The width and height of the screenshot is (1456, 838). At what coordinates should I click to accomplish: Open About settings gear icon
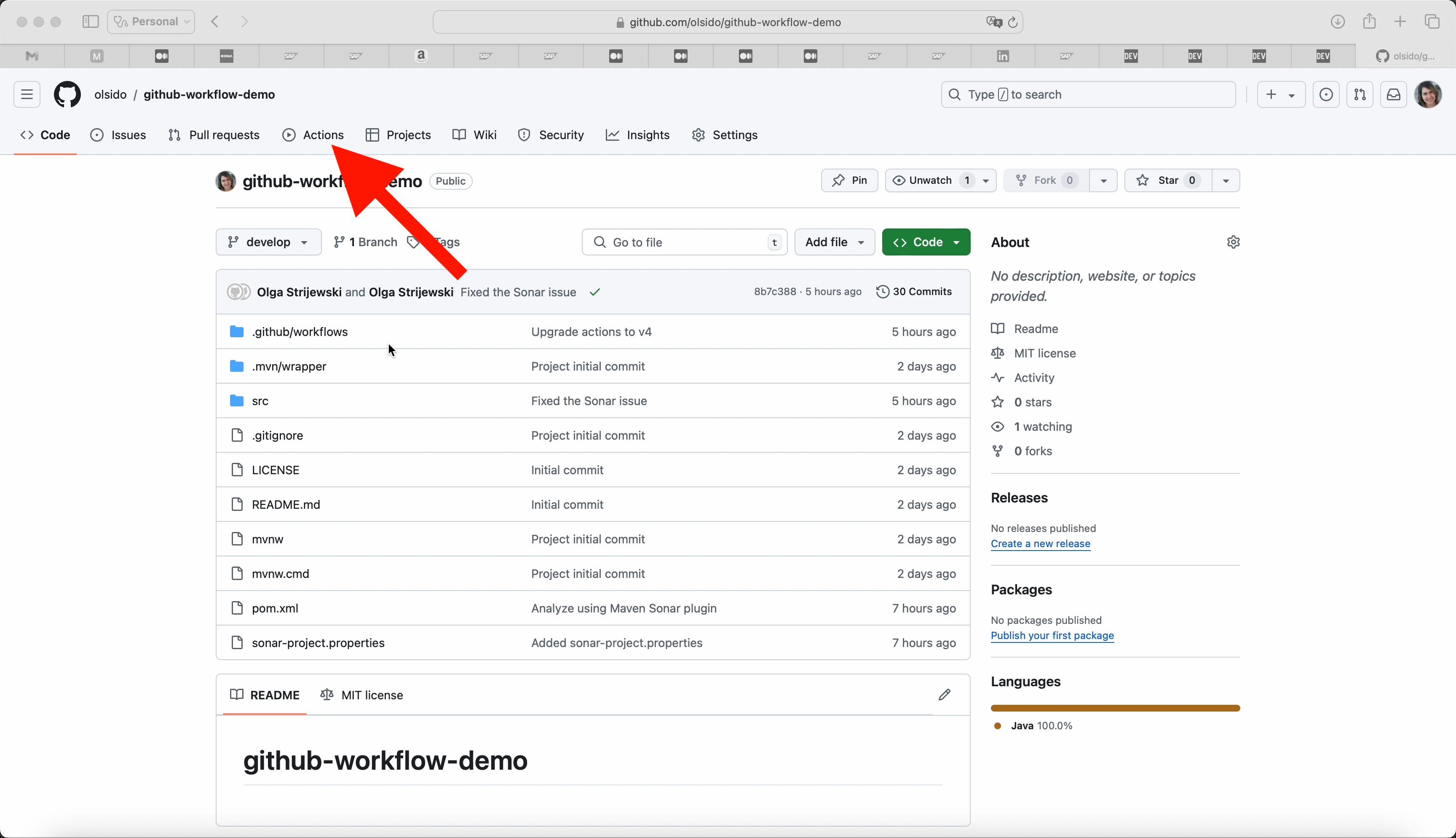pyautogui.click(x=1233, y=242)
